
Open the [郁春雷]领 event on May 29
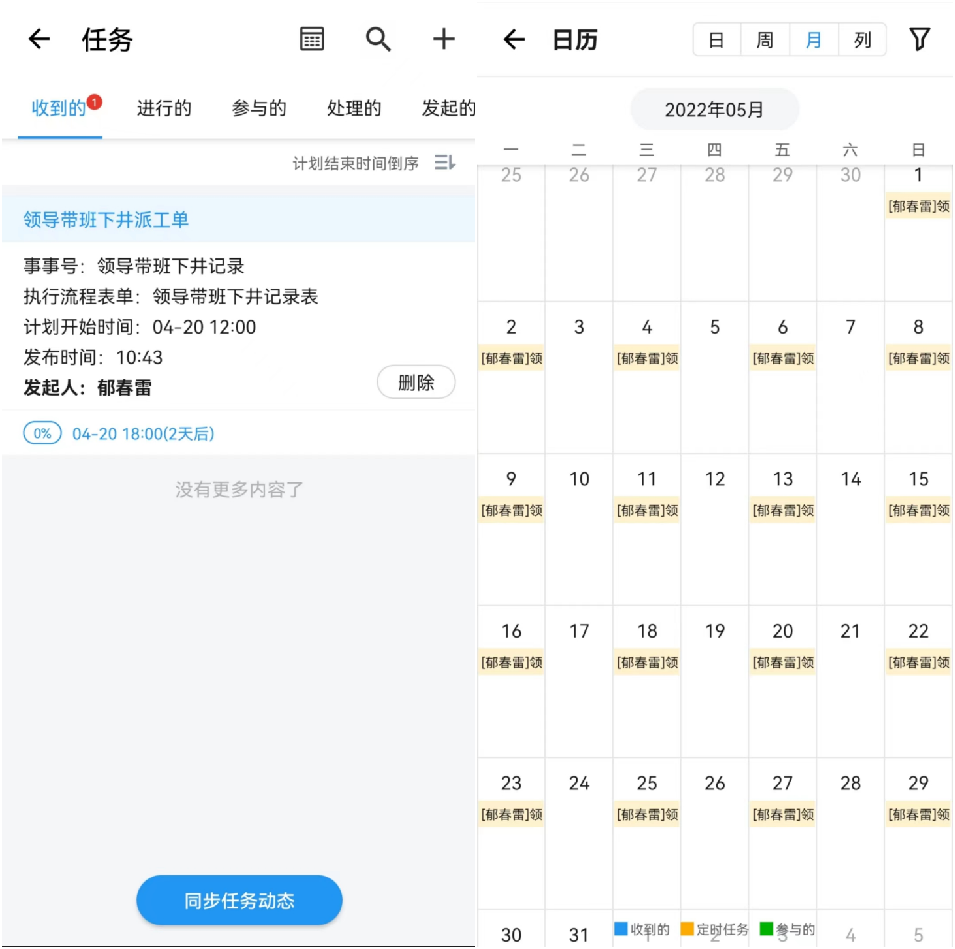pos(918,814)
